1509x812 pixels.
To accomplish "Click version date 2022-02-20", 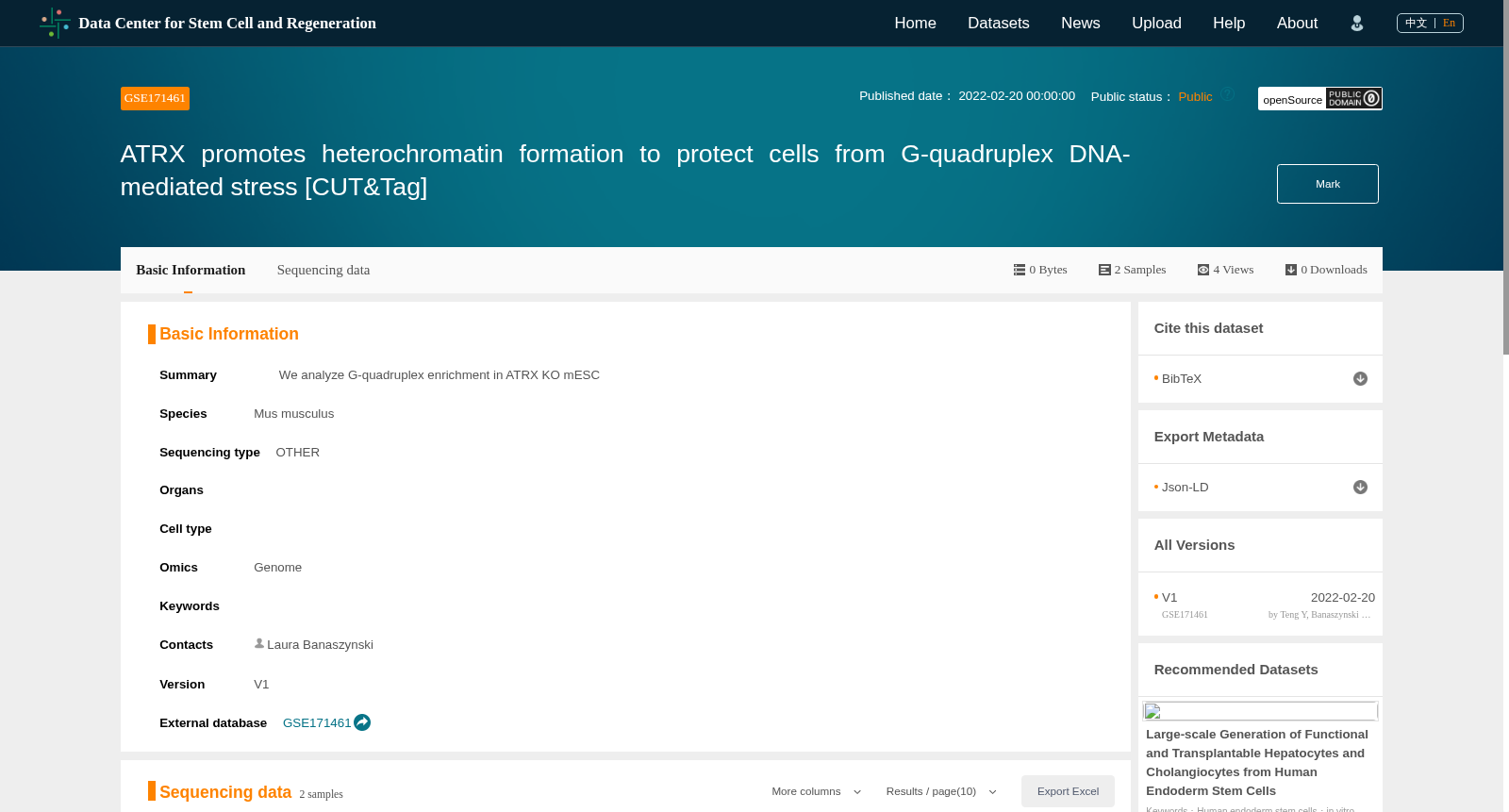I will [x=1343, y=598].
